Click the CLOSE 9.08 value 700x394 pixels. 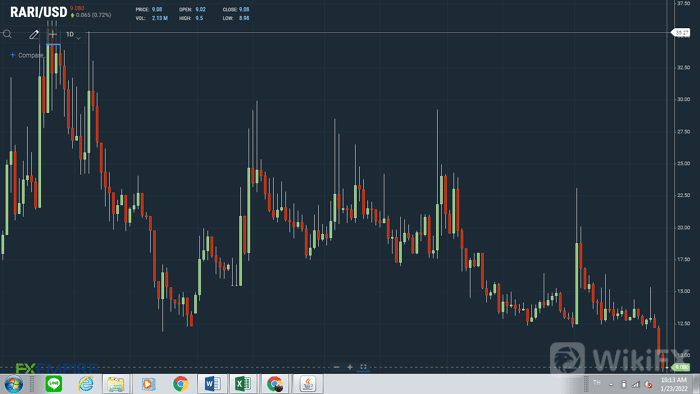pyautogui.click(x=244, y=9)
